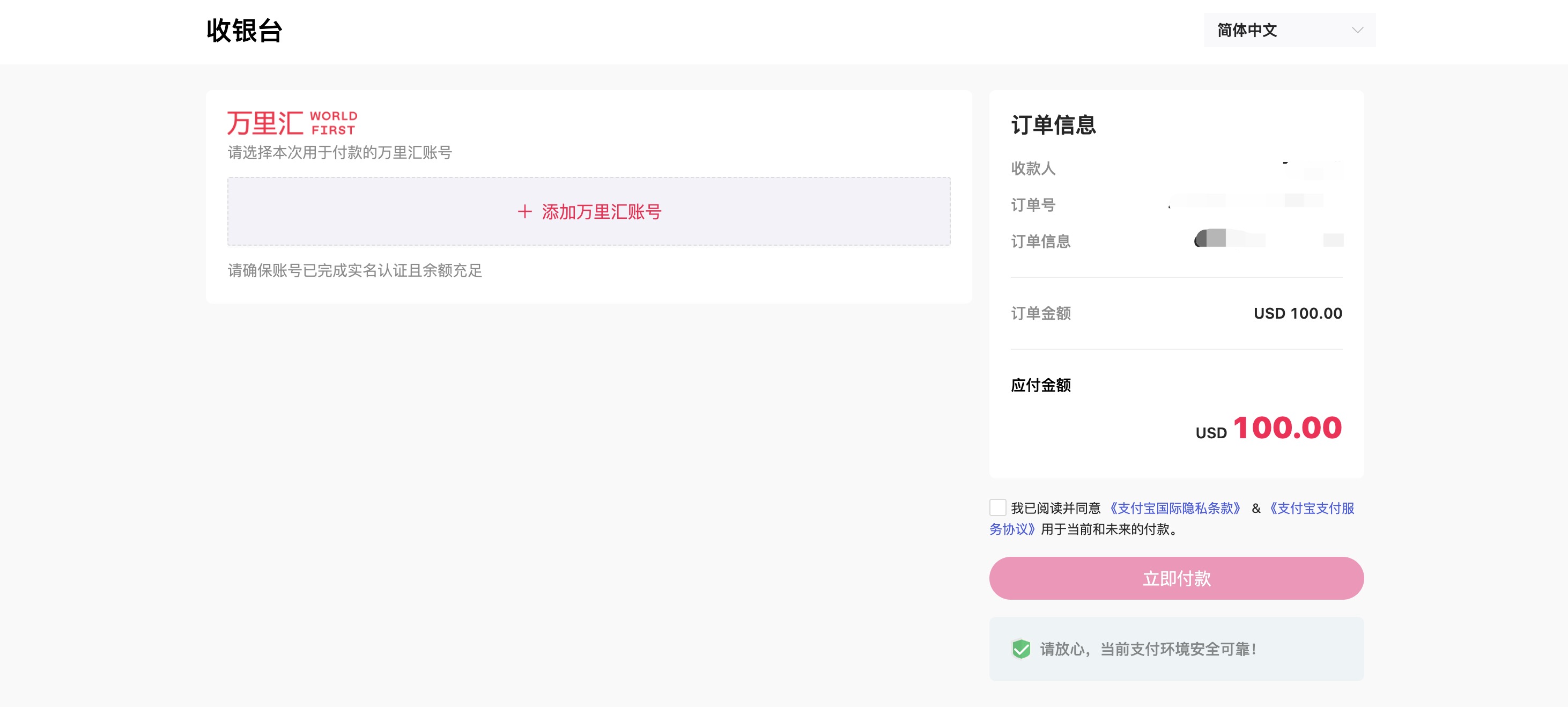Click the 应付金额 label

[1040, 385]
